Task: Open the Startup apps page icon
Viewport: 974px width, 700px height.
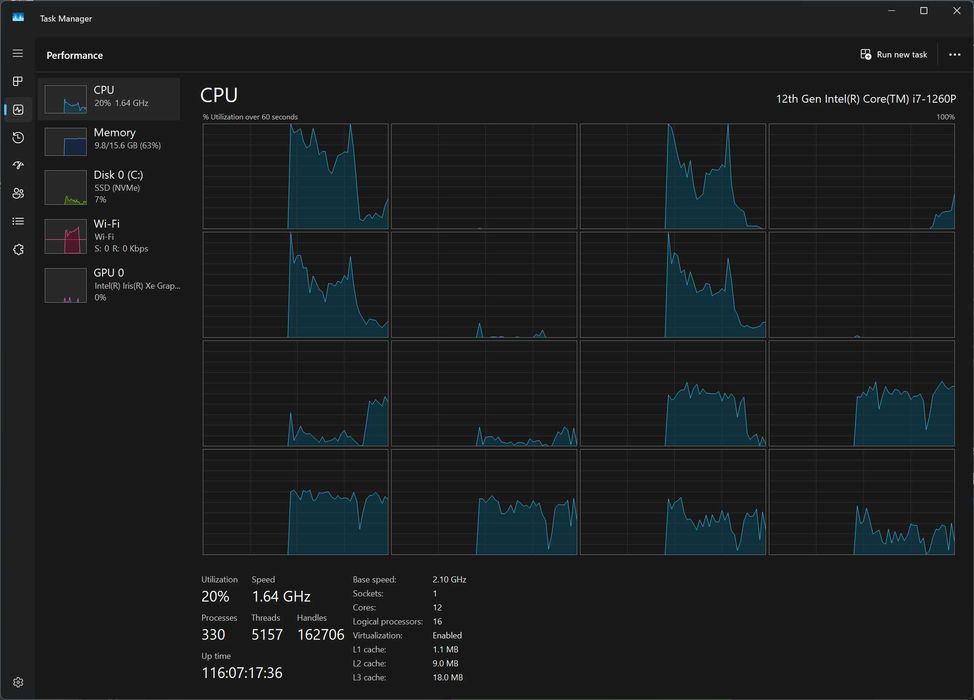Action: [18, 165]
